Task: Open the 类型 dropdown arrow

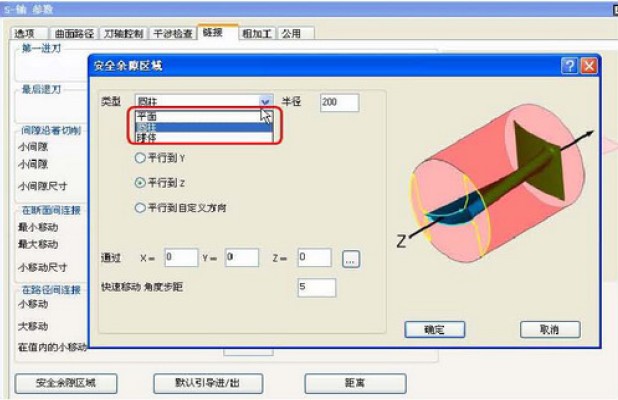Action: pos(265,102)
